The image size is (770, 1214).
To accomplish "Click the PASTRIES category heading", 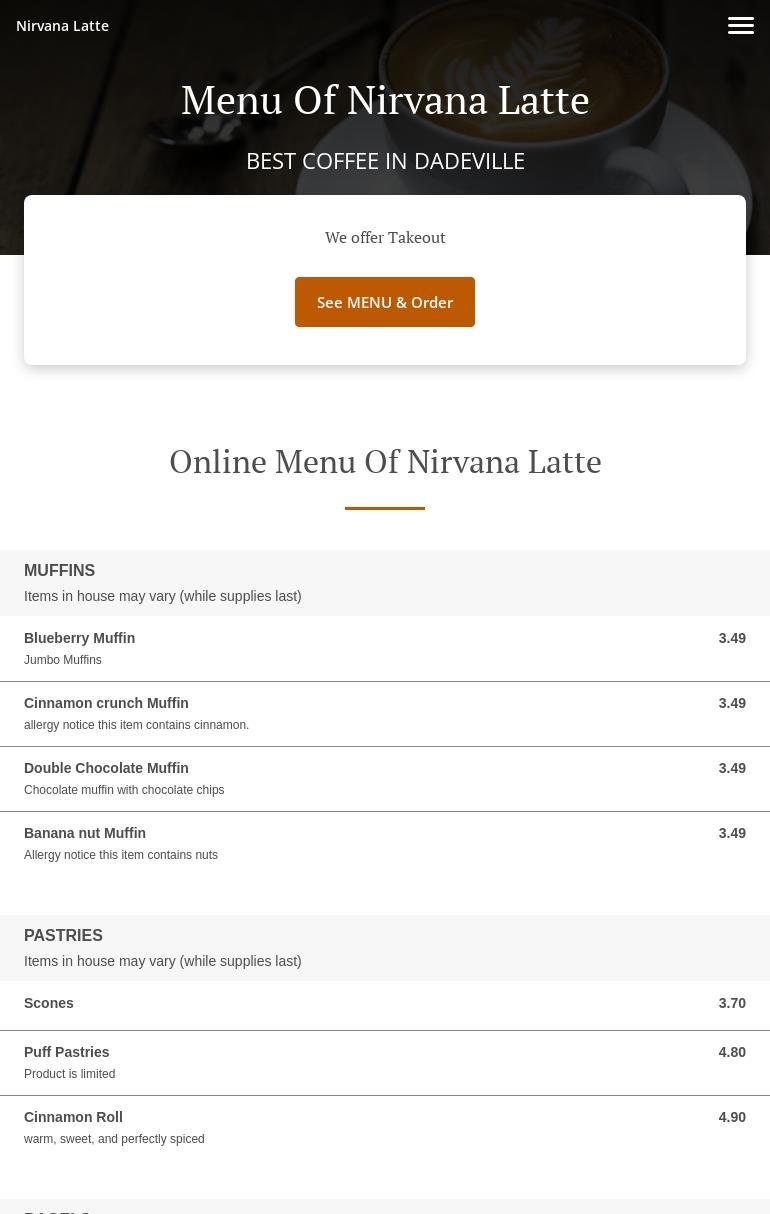I will [63, 936].
